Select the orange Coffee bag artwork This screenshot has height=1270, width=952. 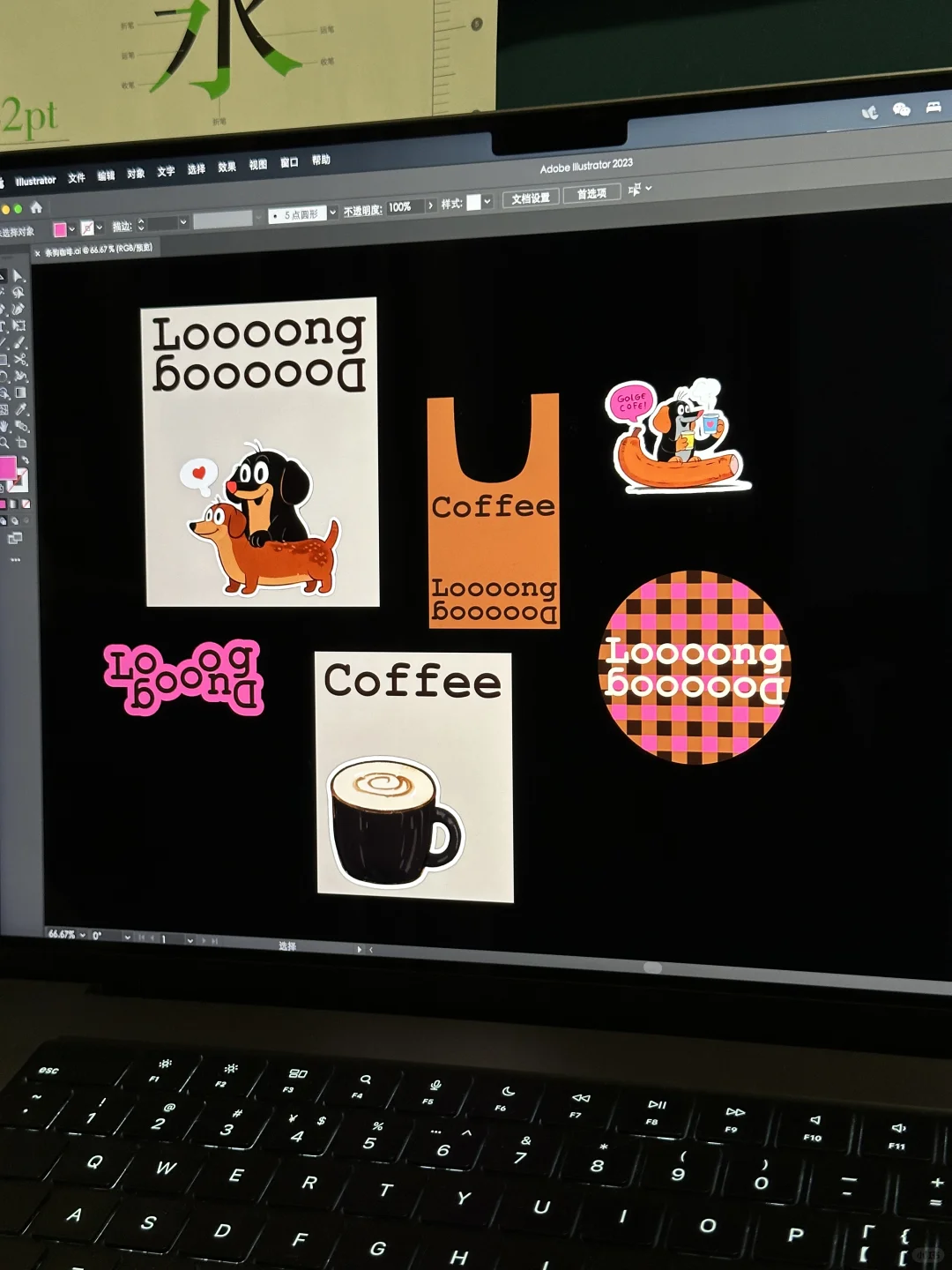(494, 511)
